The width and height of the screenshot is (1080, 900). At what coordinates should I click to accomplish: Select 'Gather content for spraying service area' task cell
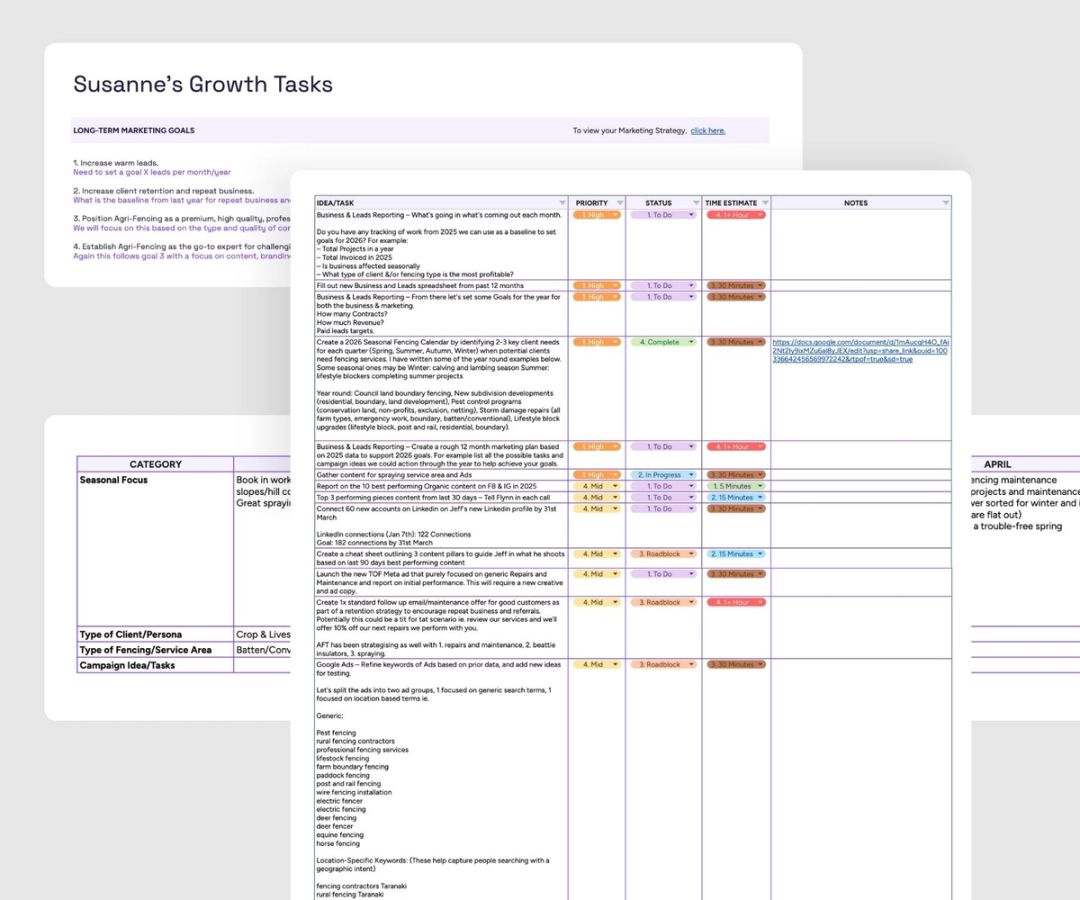pos(441,475)
